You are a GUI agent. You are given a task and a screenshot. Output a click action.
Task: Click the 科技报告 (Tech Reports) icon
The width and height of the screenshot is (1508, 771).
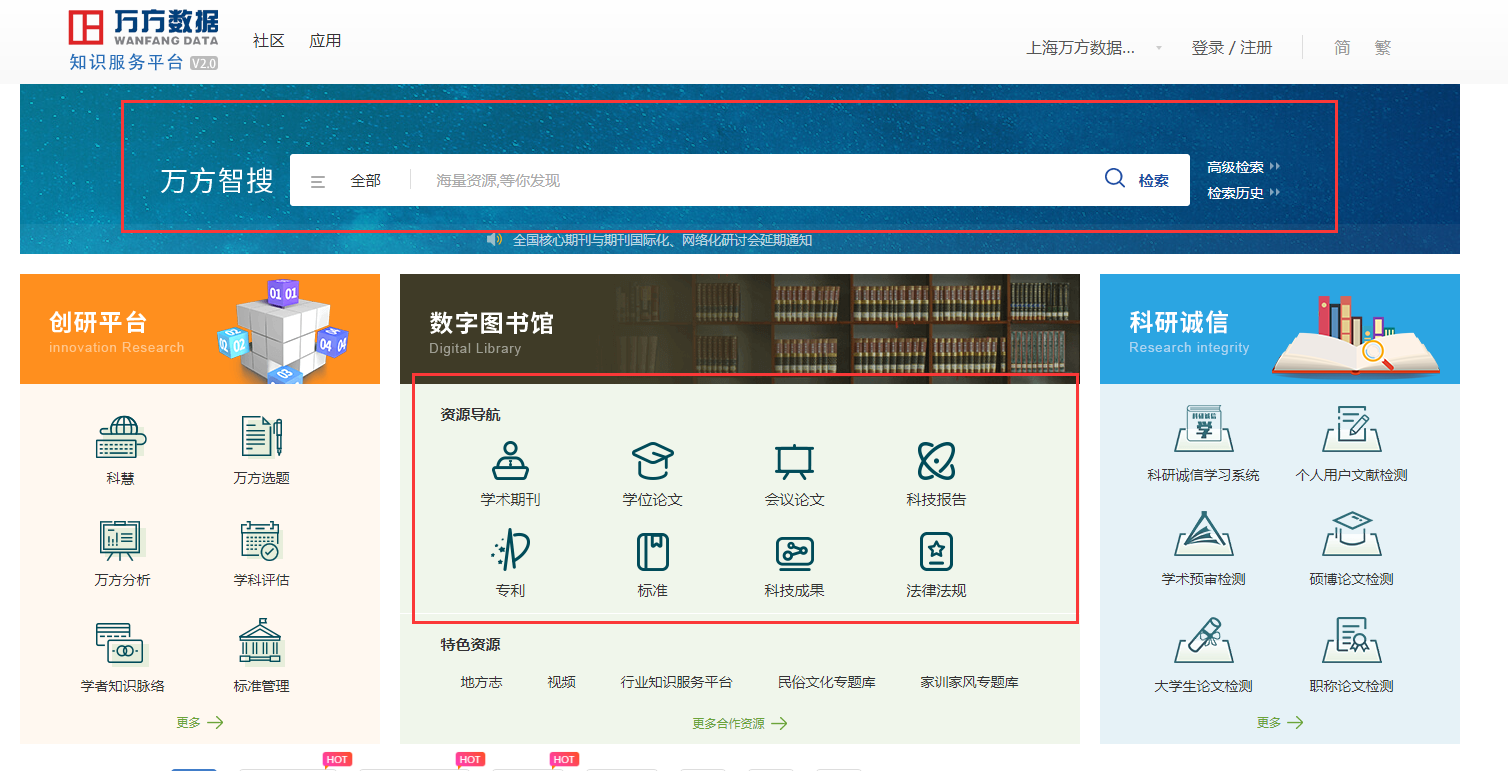click(x=934, y=475)
